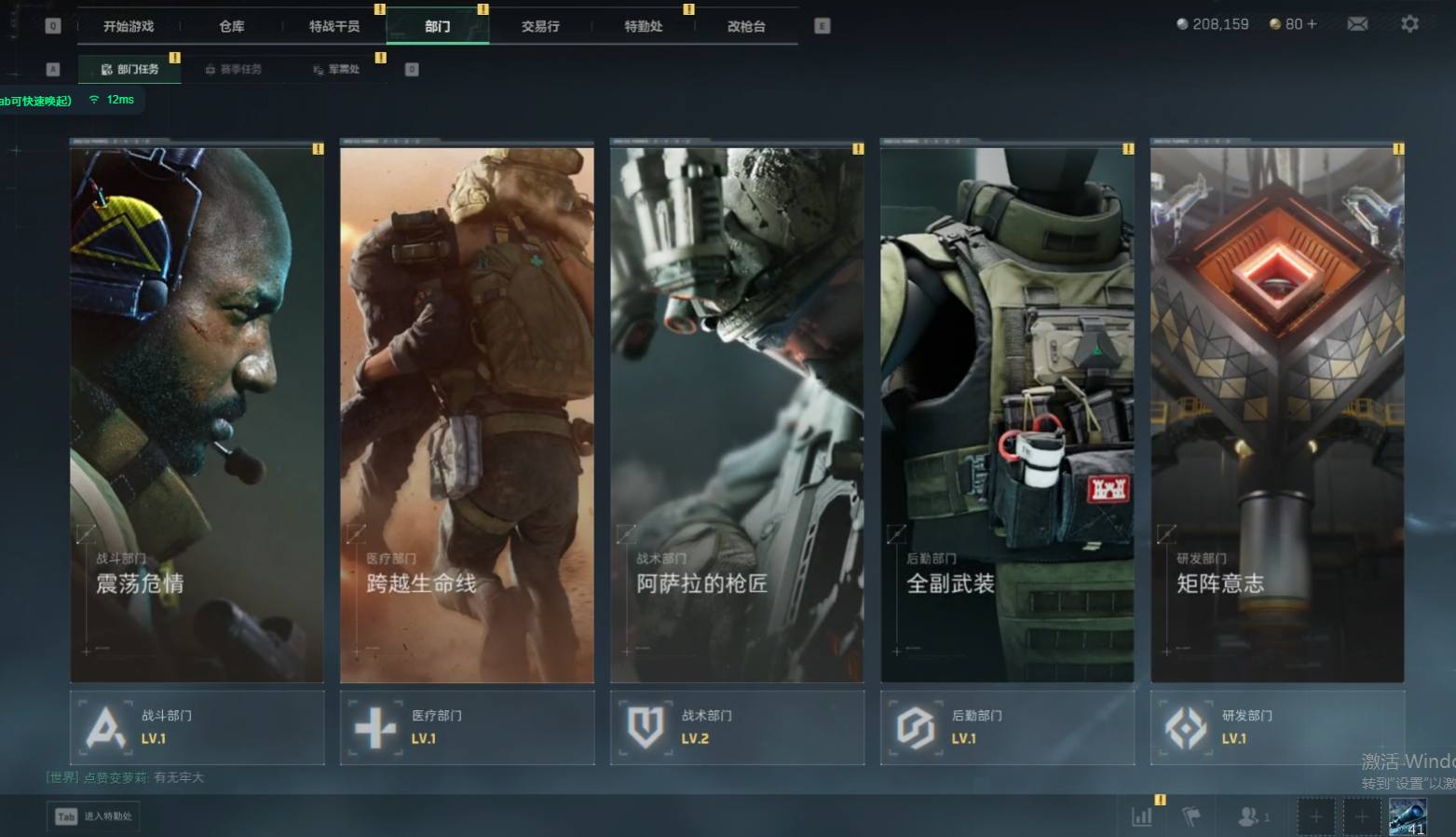Image resolution: width=1456 pixels, height=837 pixels.
Task: Open the 仓库 tab
Action: pos(232,26)
